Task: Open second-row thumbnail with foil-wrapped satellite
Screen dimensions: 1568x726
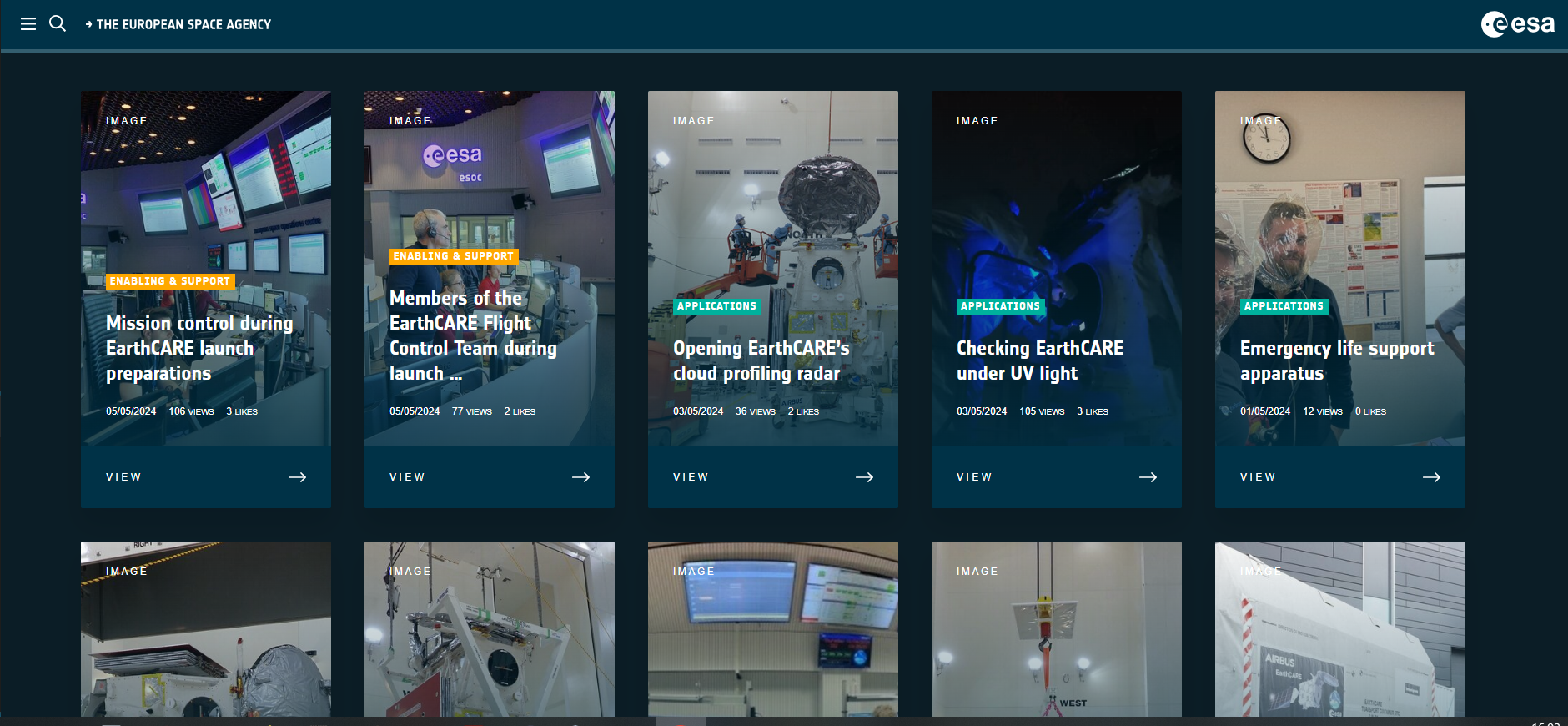Action: 206,629
